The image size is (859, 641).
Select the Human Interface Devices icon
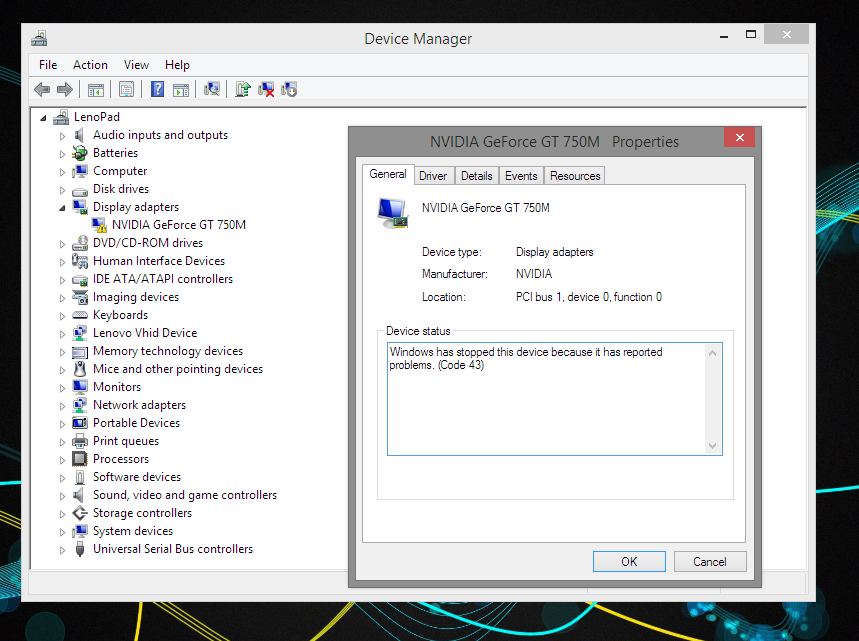click(x=80, y=261)
